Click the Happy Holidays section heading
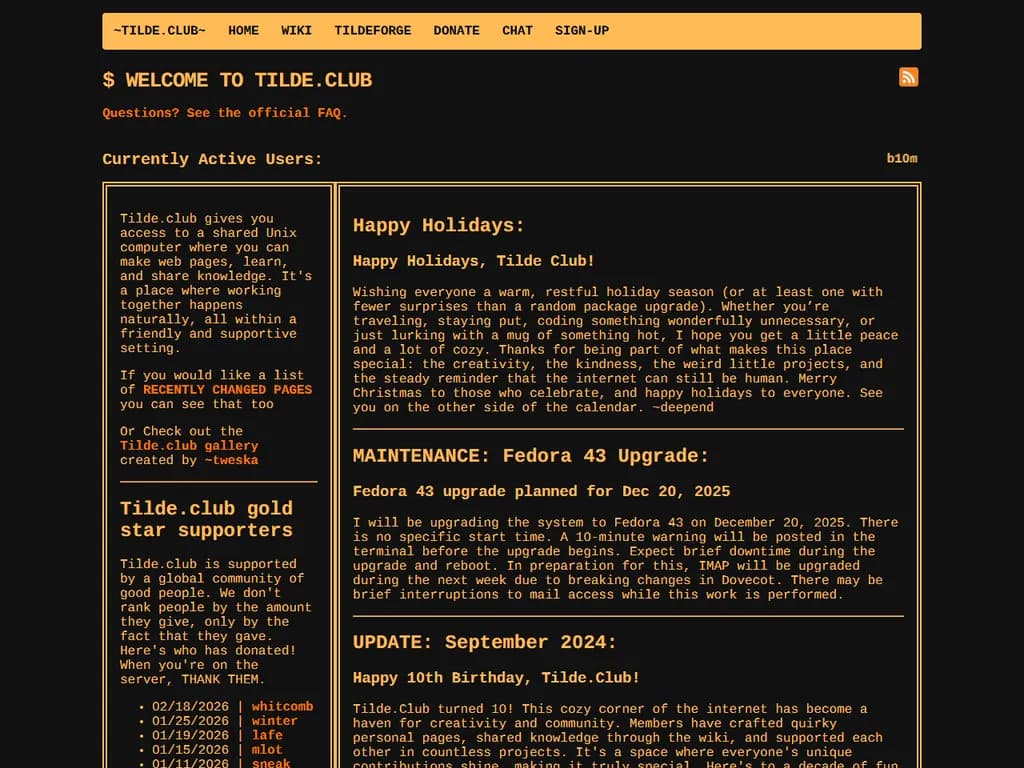1024x768 pixels. coord(438,226)
